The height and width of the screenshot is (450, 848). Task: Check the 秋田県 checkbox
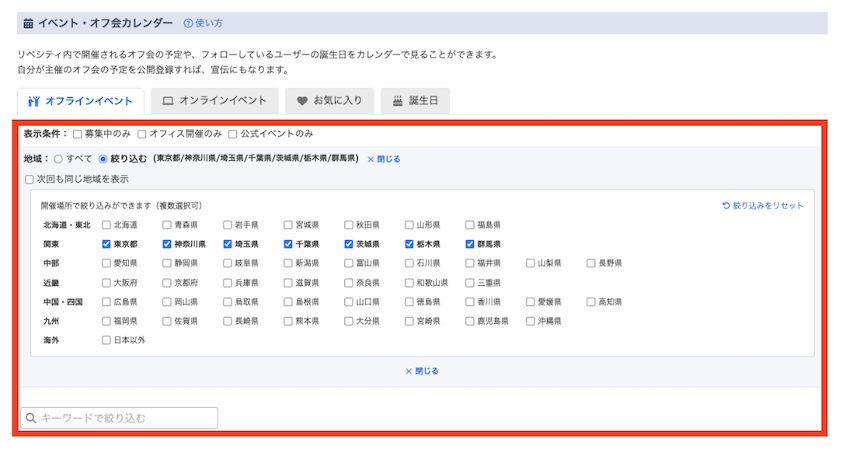tap(348, 225)
